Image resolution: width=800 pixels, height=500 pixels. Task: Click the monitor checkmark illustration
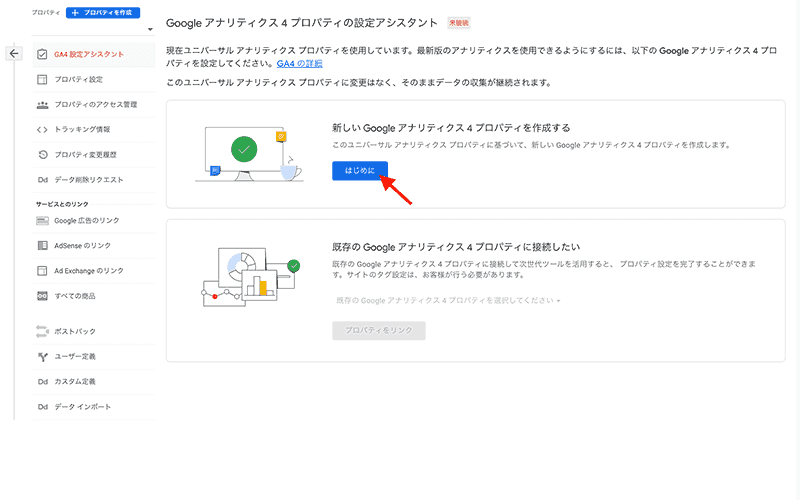tap(248, 153)
